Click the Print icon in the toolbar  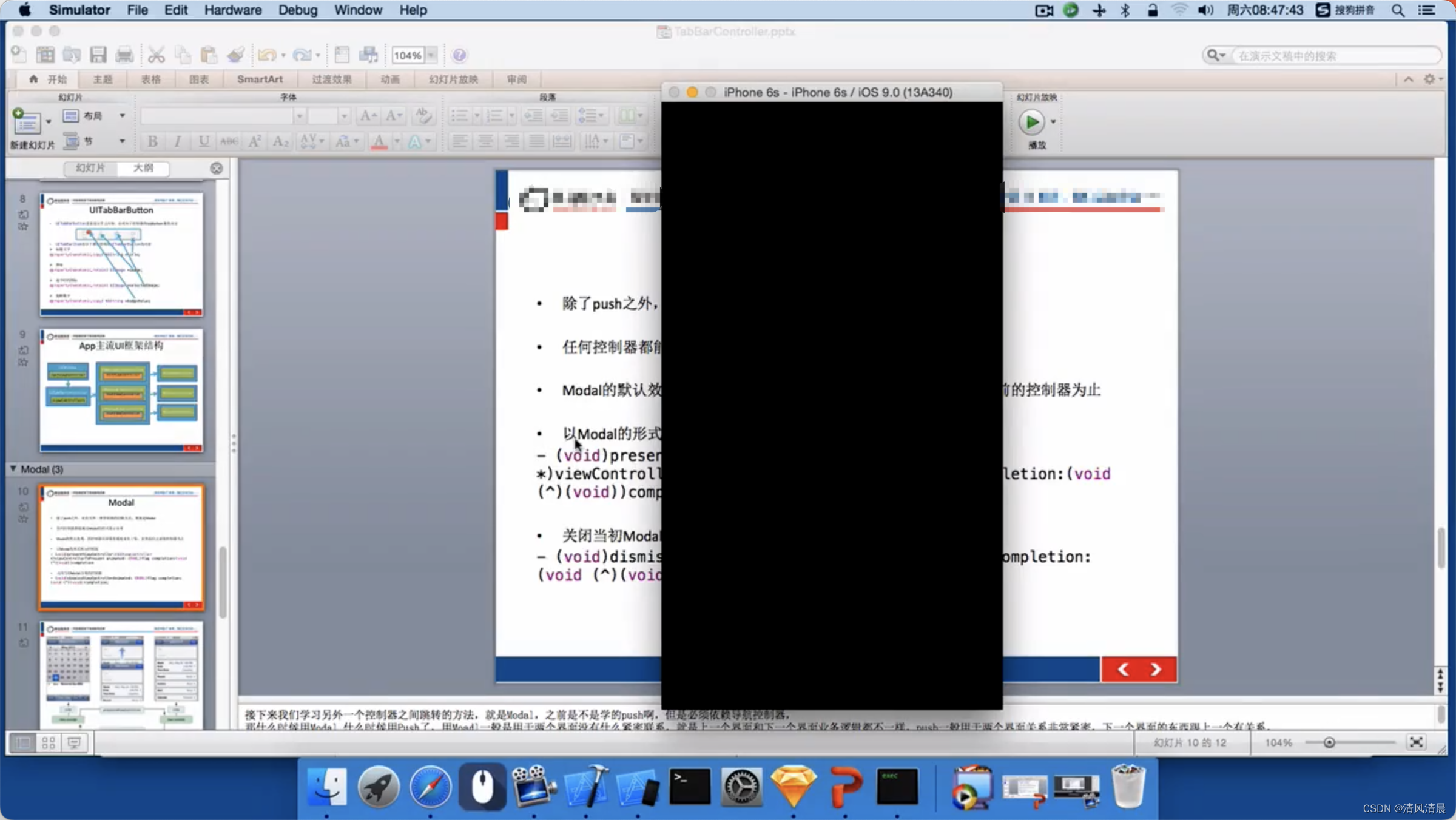tap(124, 55)
